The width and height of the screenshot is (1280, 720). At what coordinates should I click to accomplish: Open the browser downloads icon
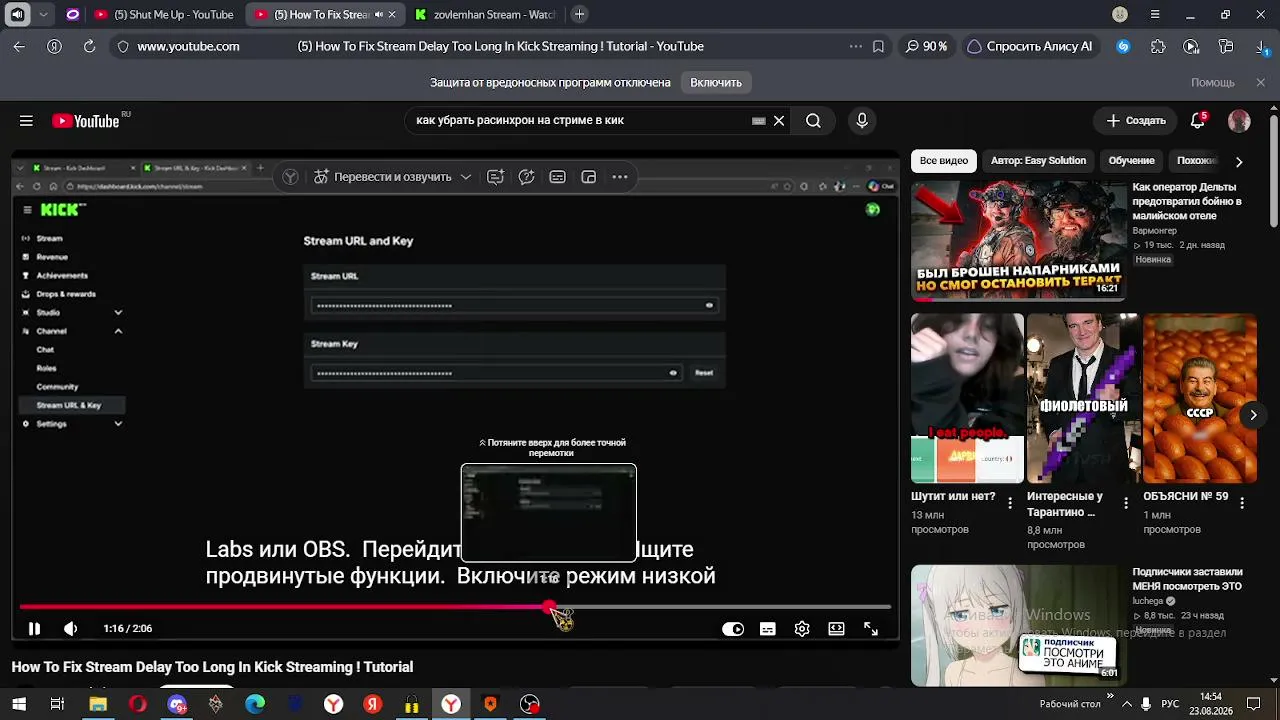click(x=1262, y=46)
